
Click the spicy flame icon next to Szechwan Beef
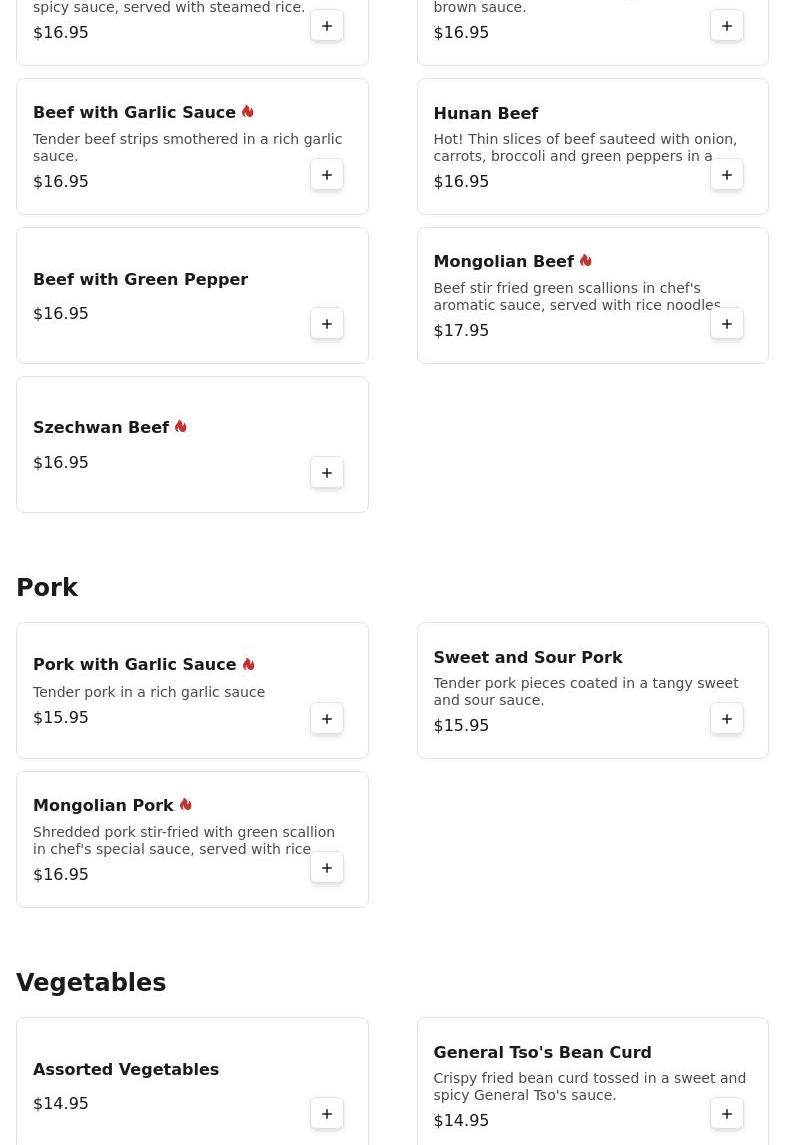click(181, 427)
